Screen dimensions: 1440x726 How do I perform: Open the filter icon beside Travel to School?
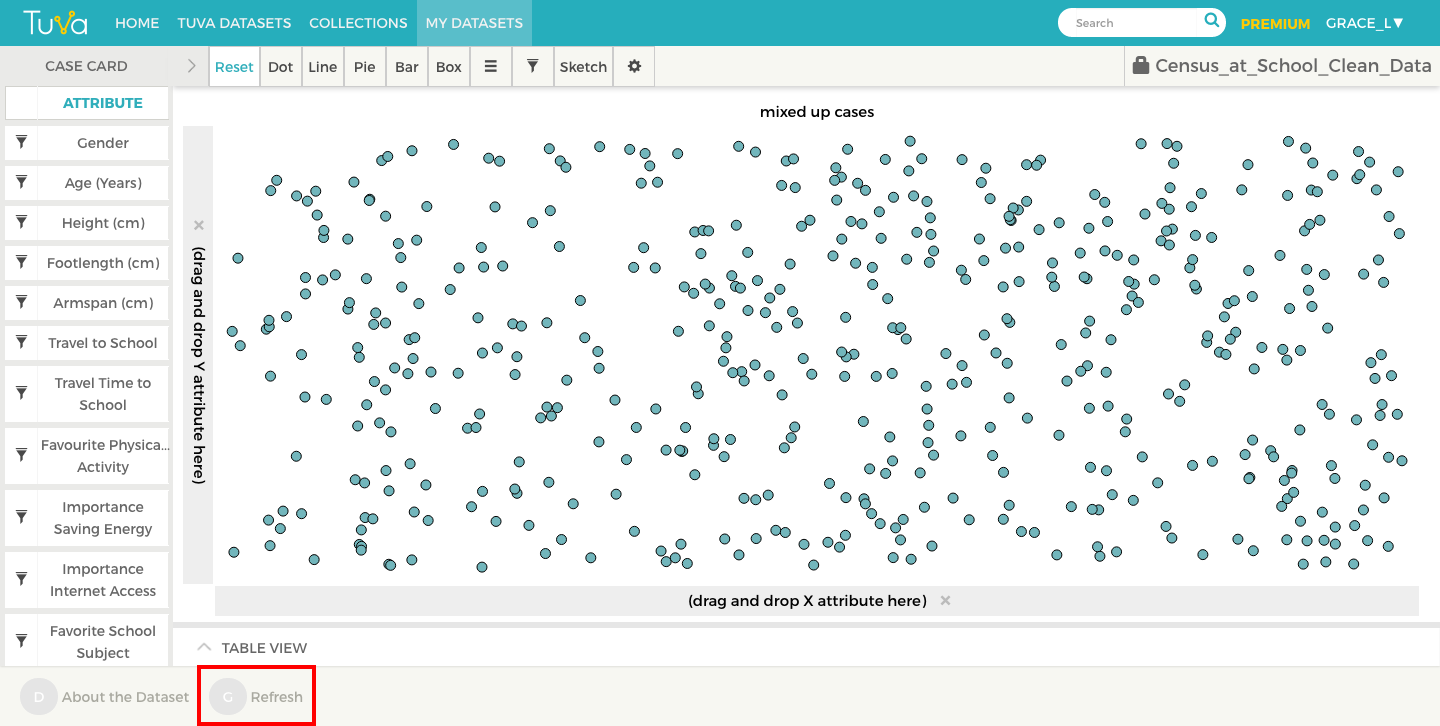pos(21,342)
